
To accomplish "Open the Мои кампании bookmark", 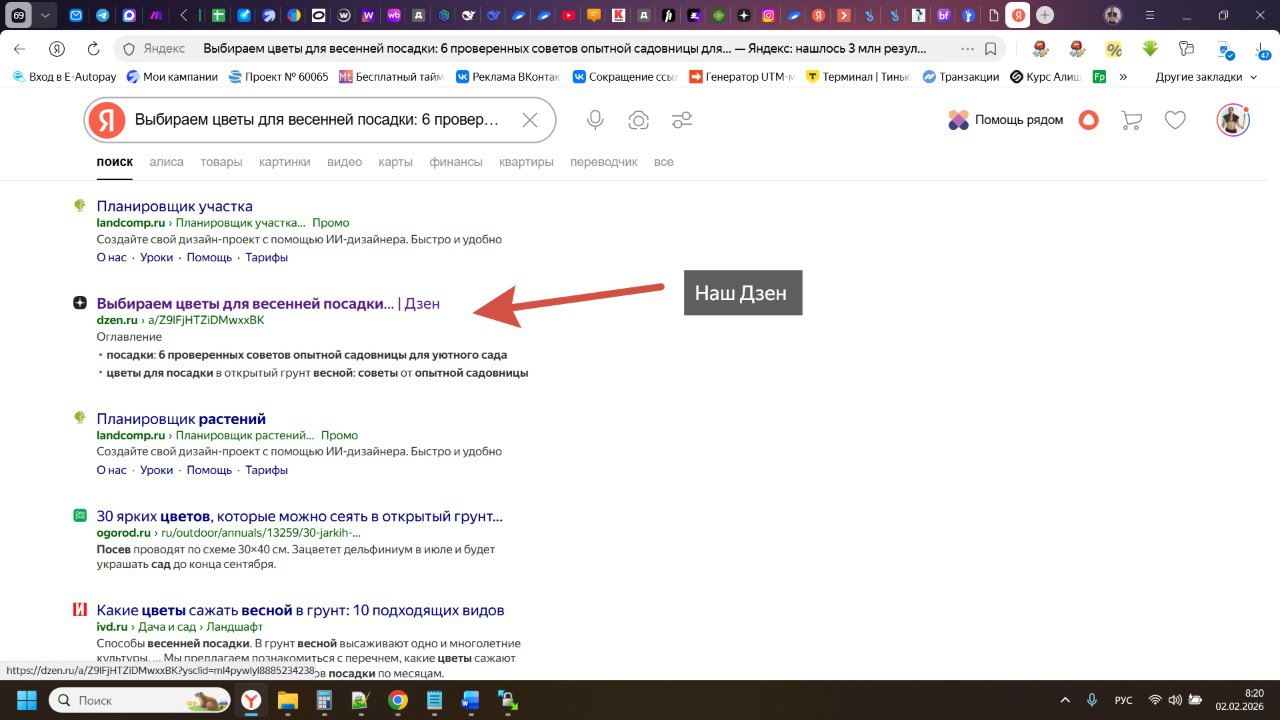I will [171, 77].
